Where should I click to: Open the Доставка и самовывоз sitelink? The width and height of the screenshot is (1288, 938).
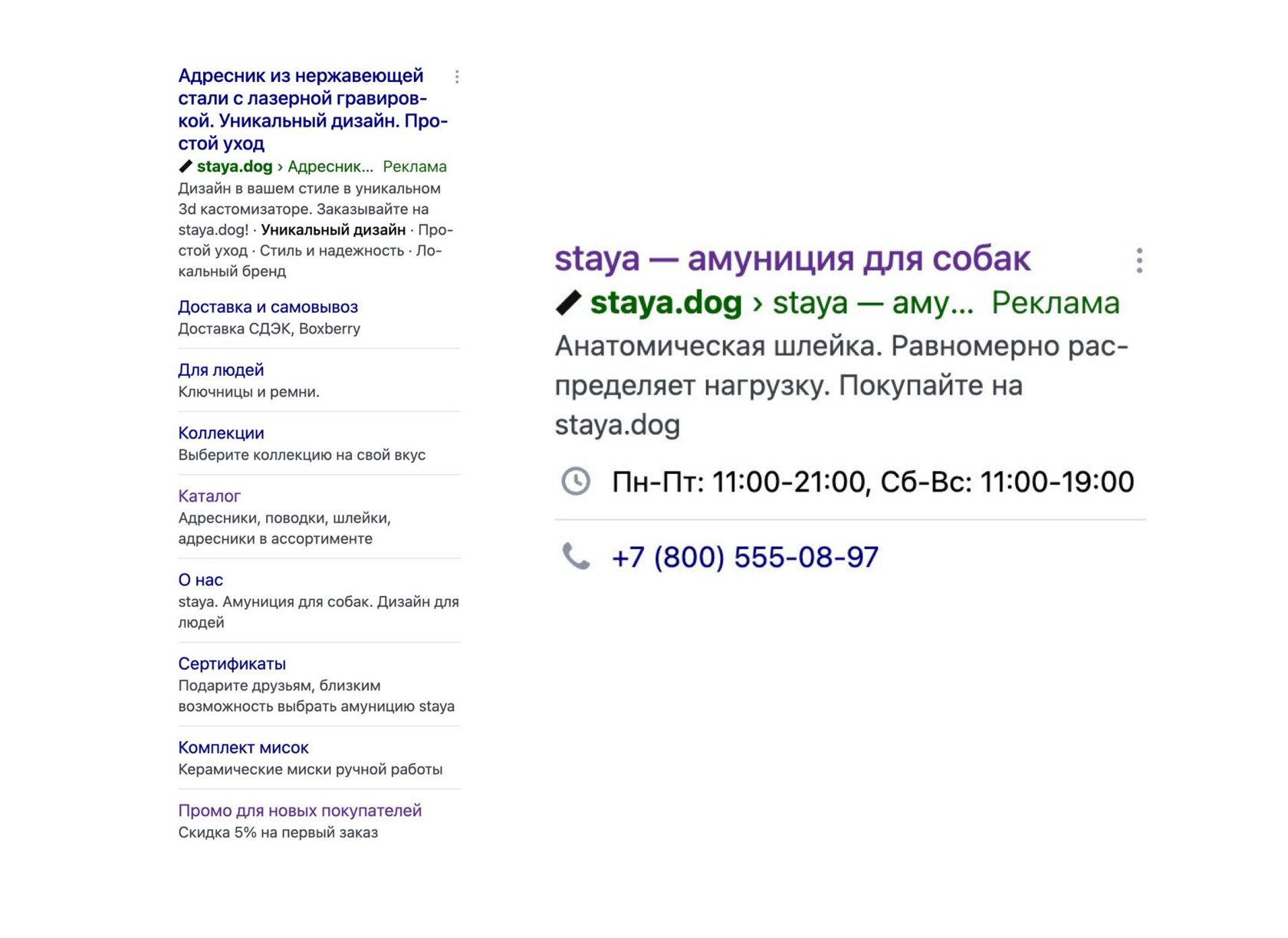pyautogui.click(x=268, y=307)
